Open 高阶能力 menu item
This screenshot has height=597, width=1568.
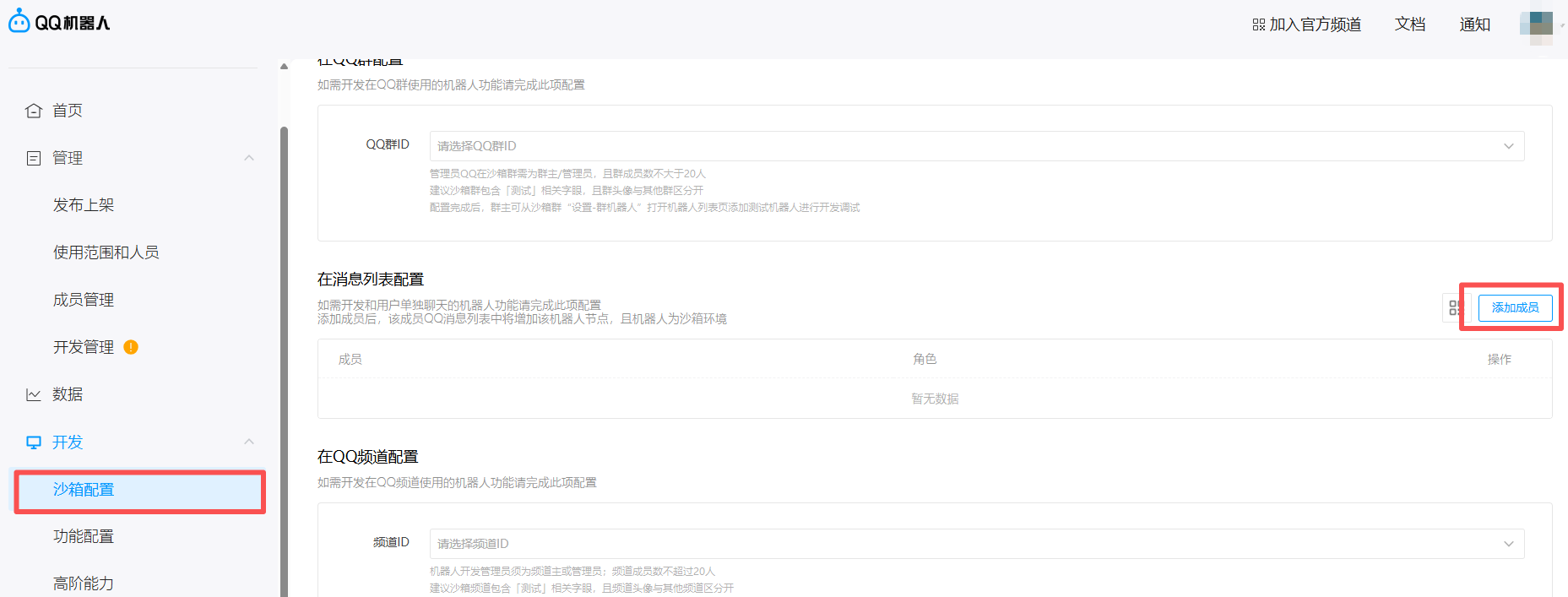point(84,583)
